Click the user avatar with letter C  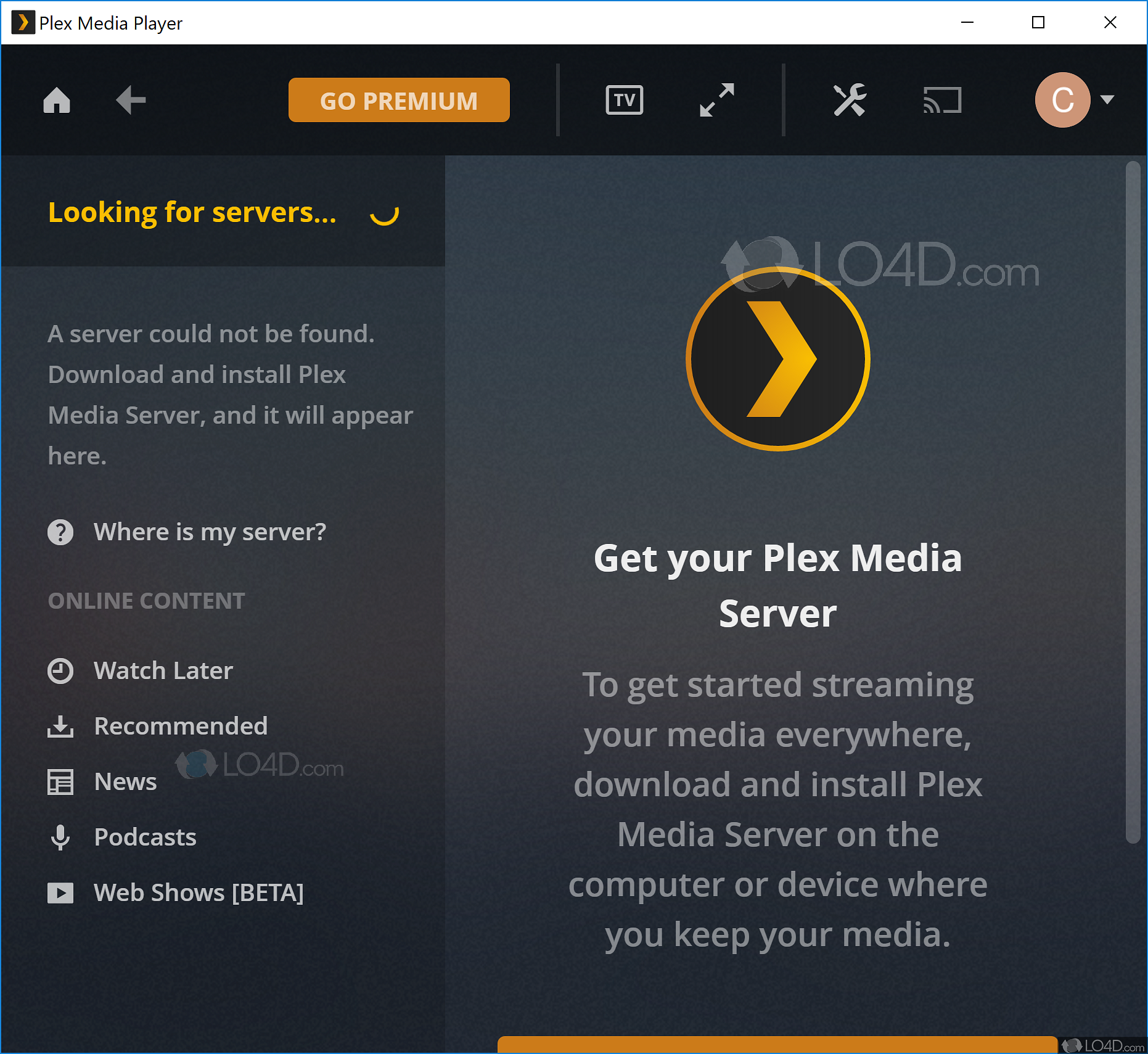pos(1063,100)
